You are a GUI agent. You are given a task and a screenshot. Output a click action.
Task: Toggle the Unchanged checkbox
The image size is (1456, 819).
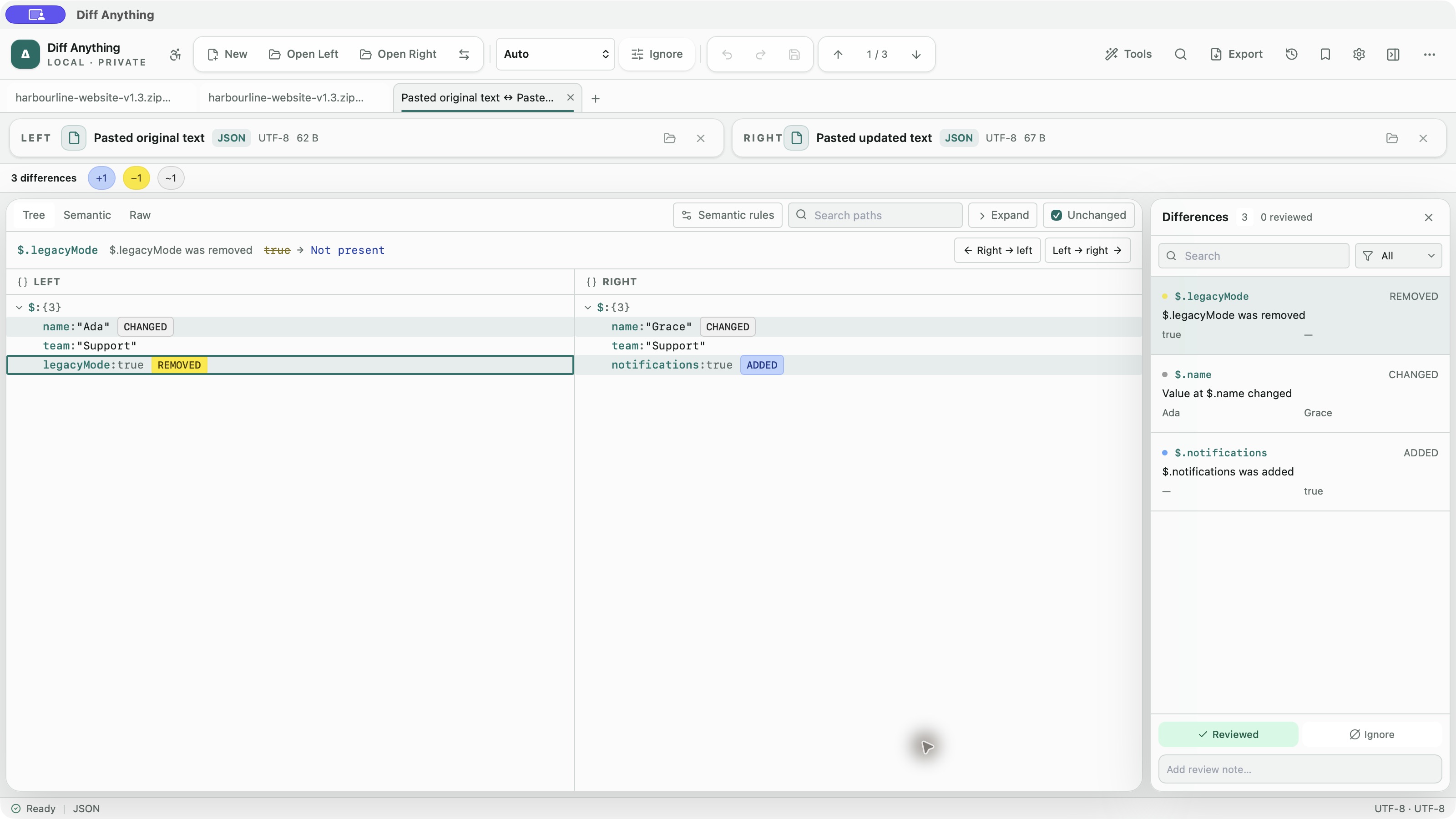[x=1089, y=215]
